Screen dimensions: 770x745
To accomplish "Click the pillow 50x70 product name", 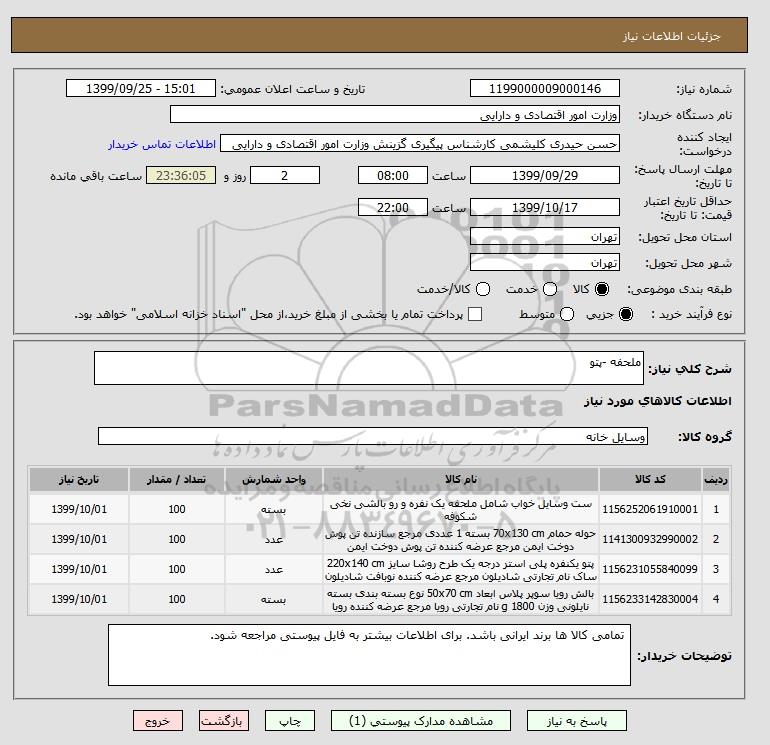I will (461, 600).
